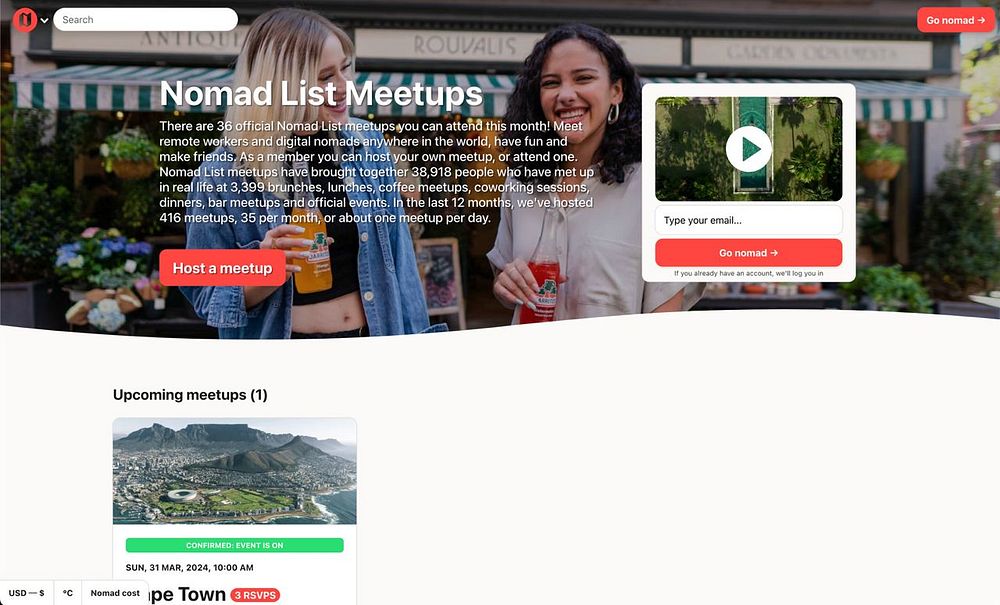
Task: Open the 3 RSVPS badge
Action: coord(255,595)
